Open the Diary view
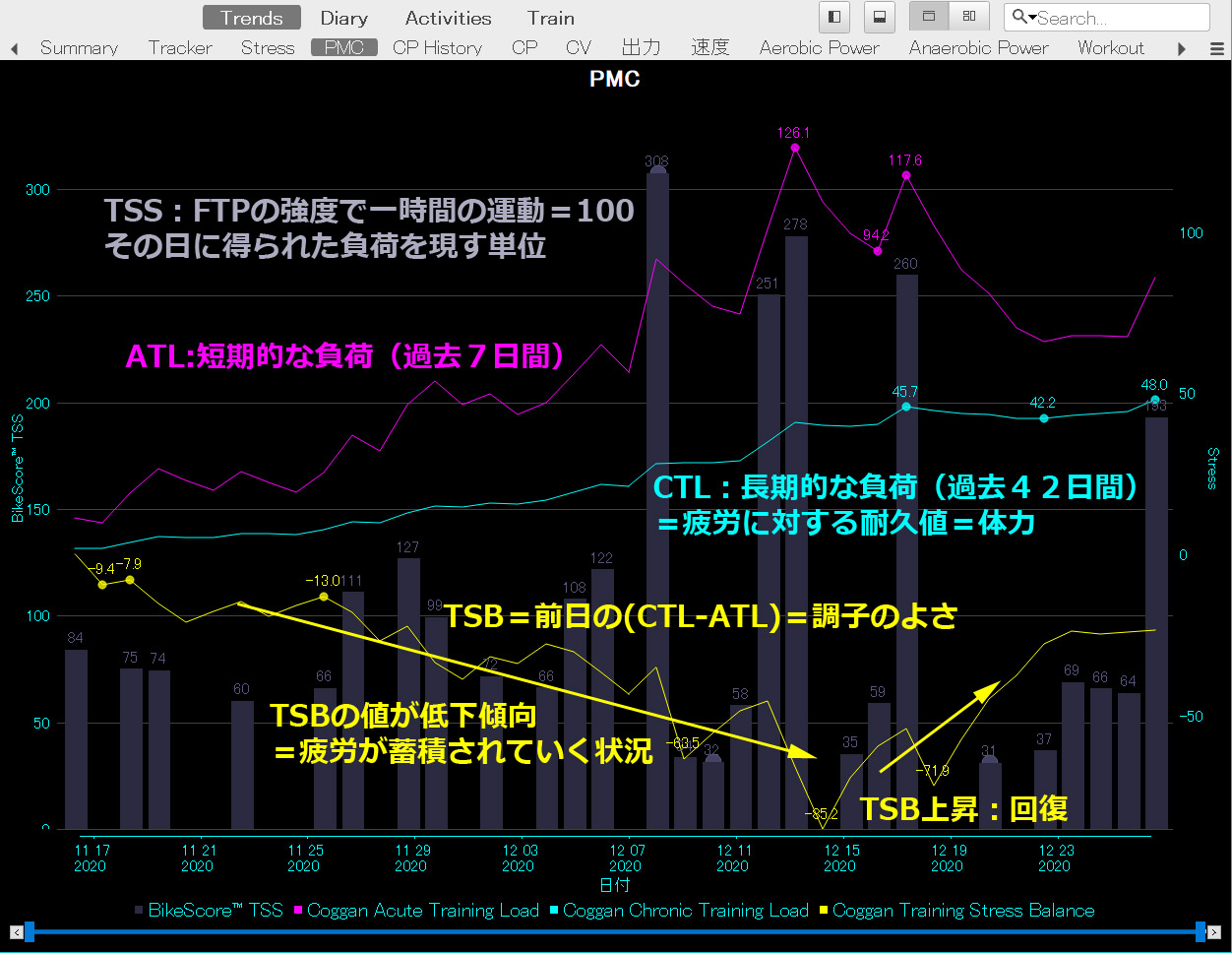 pos(343,18)
